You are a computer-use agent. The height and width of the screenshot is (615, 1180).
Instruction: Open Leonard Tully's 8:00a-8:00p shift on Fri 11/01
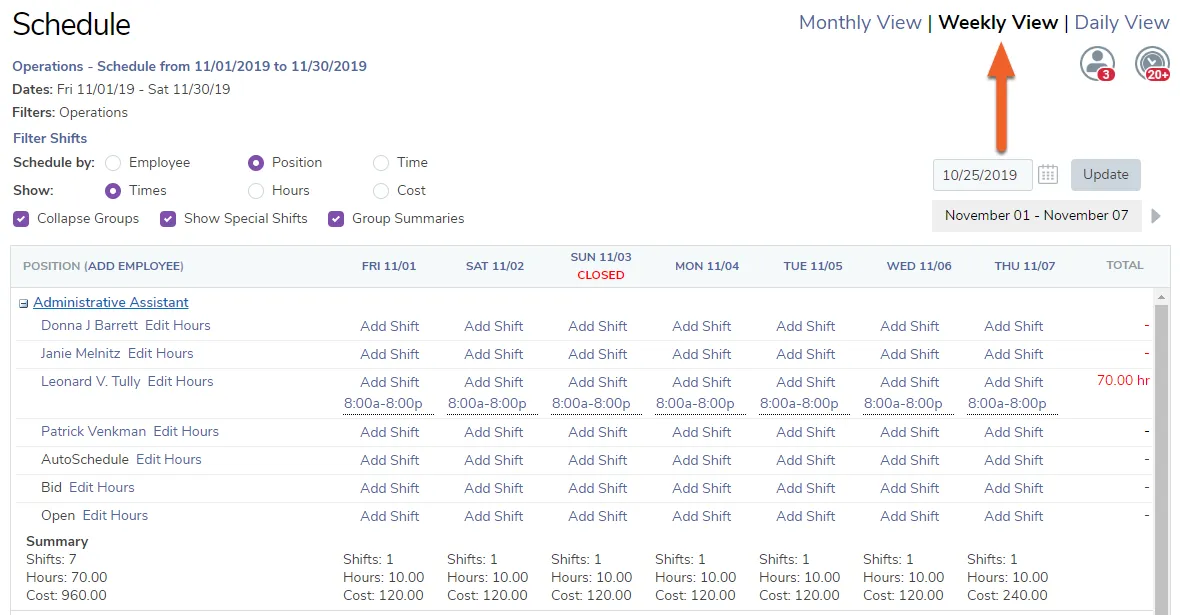383,403
